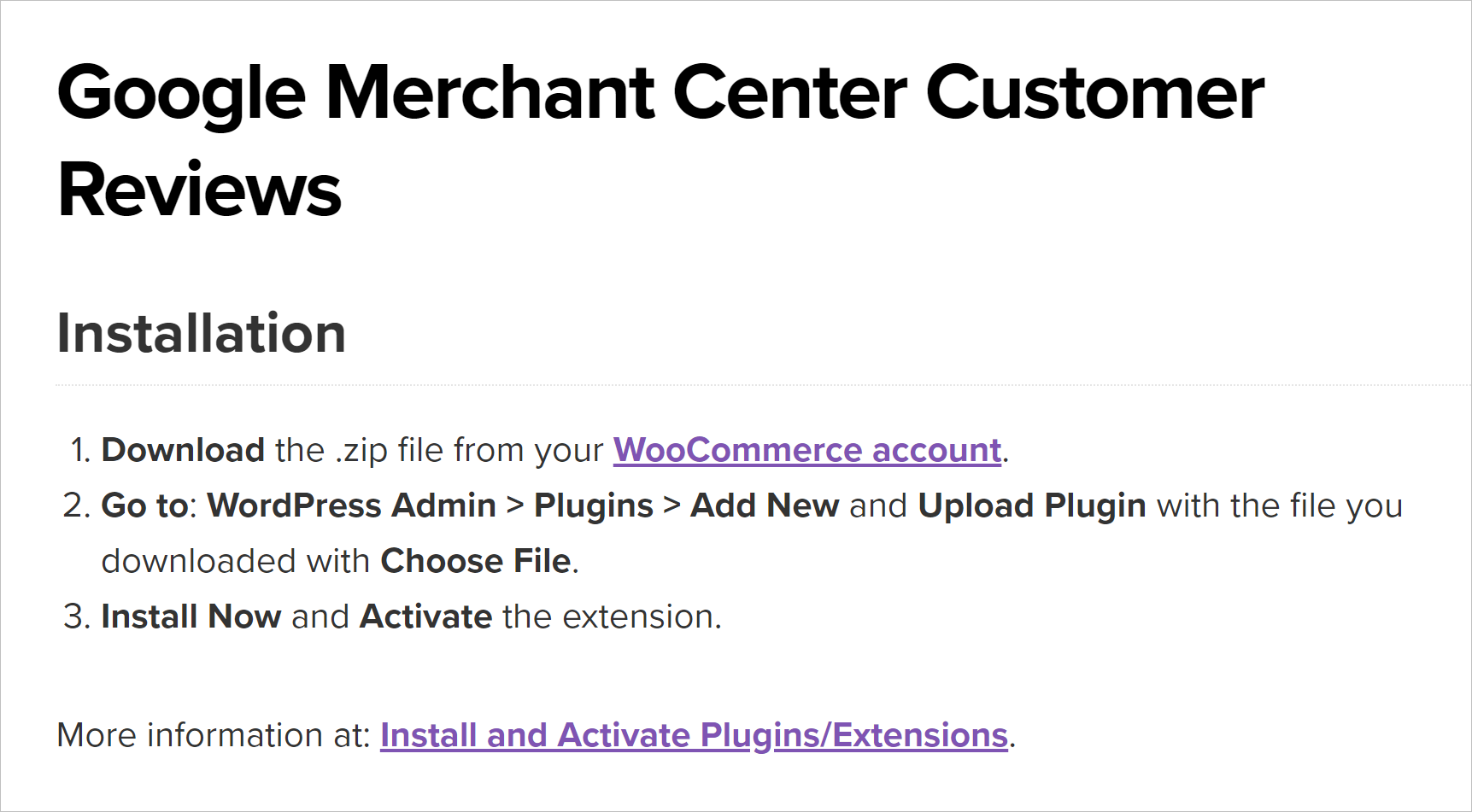1472x812 pixels.
Task: Click the list number 1 marker
Action: pos(80,450)
